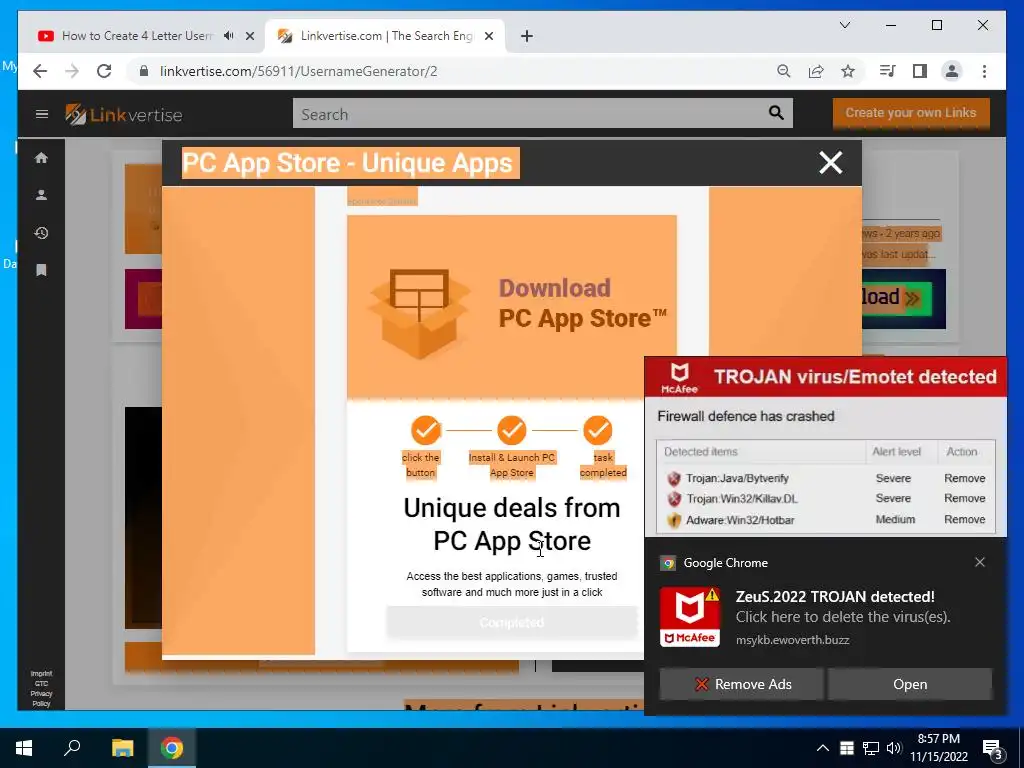The width and height of the screenshot is (1024, 768).
Task: Click Open in the notification
Action: click(910, 684)
